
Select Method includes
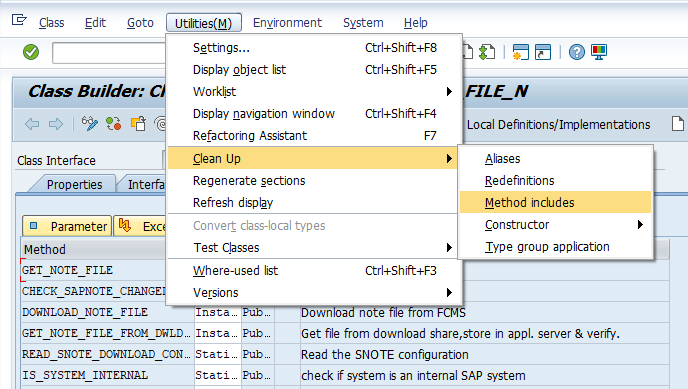coord(555,203)
